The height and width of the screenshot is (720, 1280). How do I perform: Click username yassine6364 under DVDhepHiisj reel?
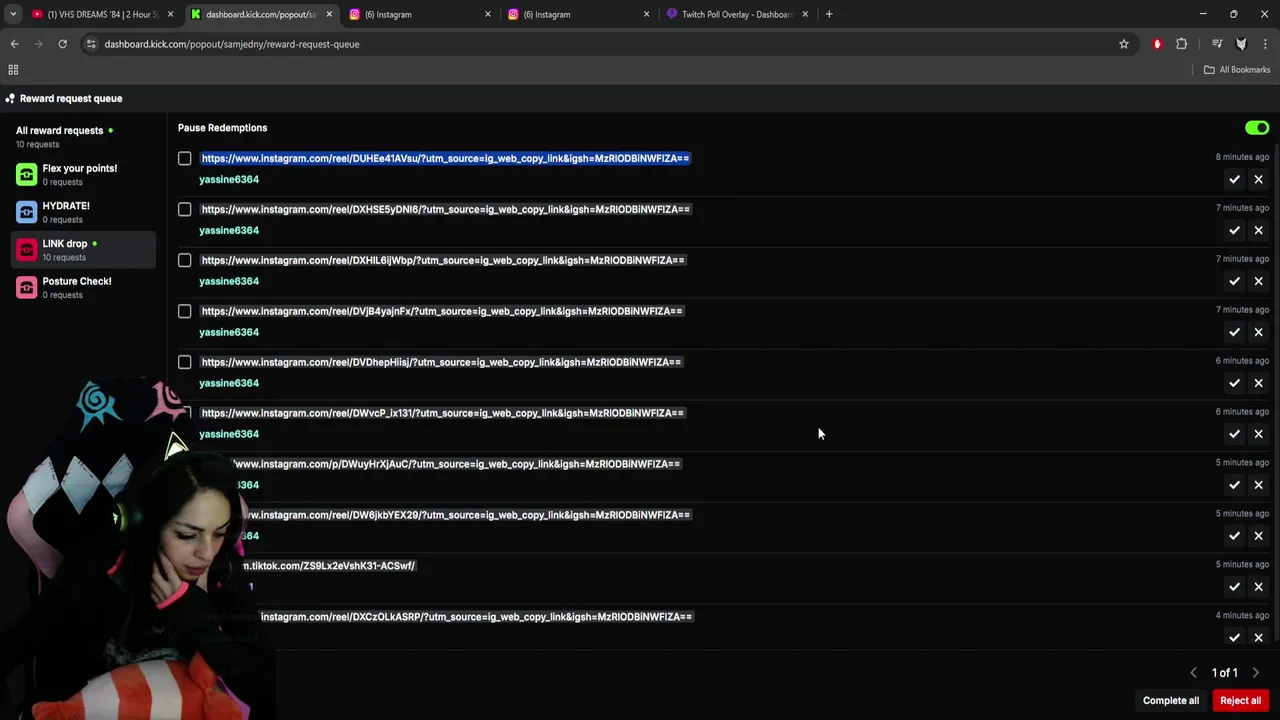(x=229, y=383)
